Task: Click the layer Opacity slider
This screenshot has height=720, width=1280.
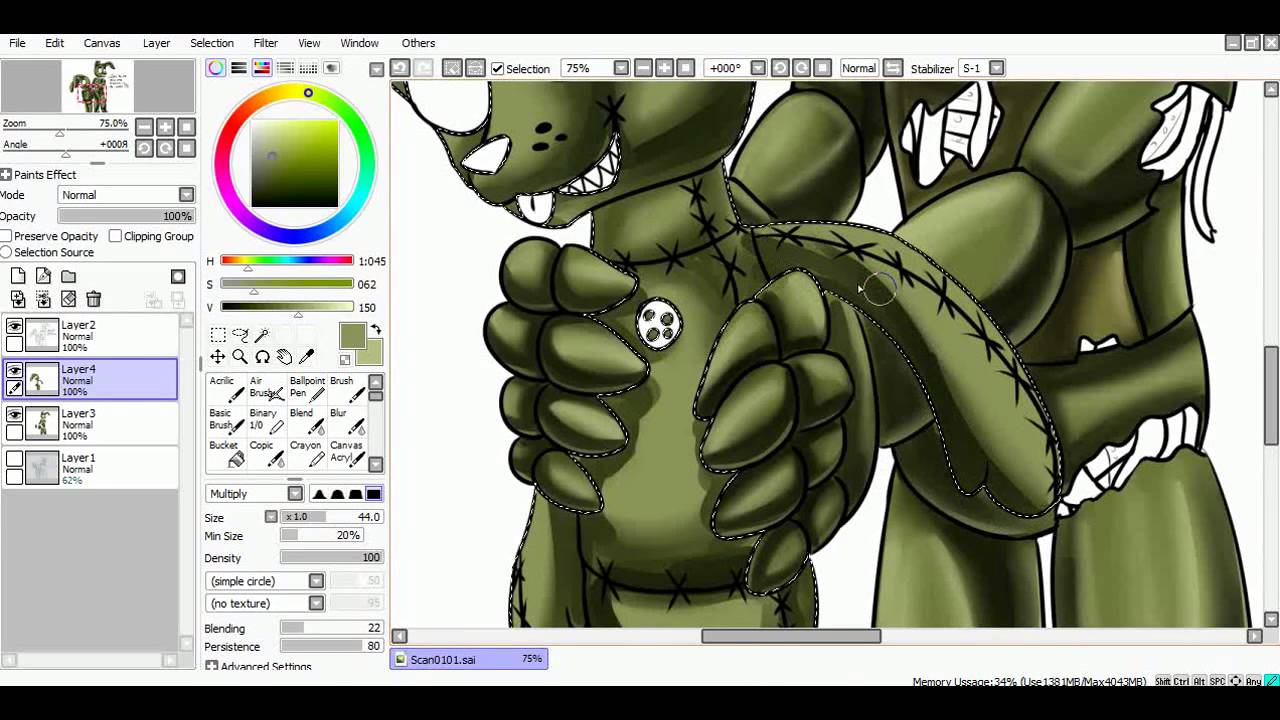Action: click(x=126, y=216)
